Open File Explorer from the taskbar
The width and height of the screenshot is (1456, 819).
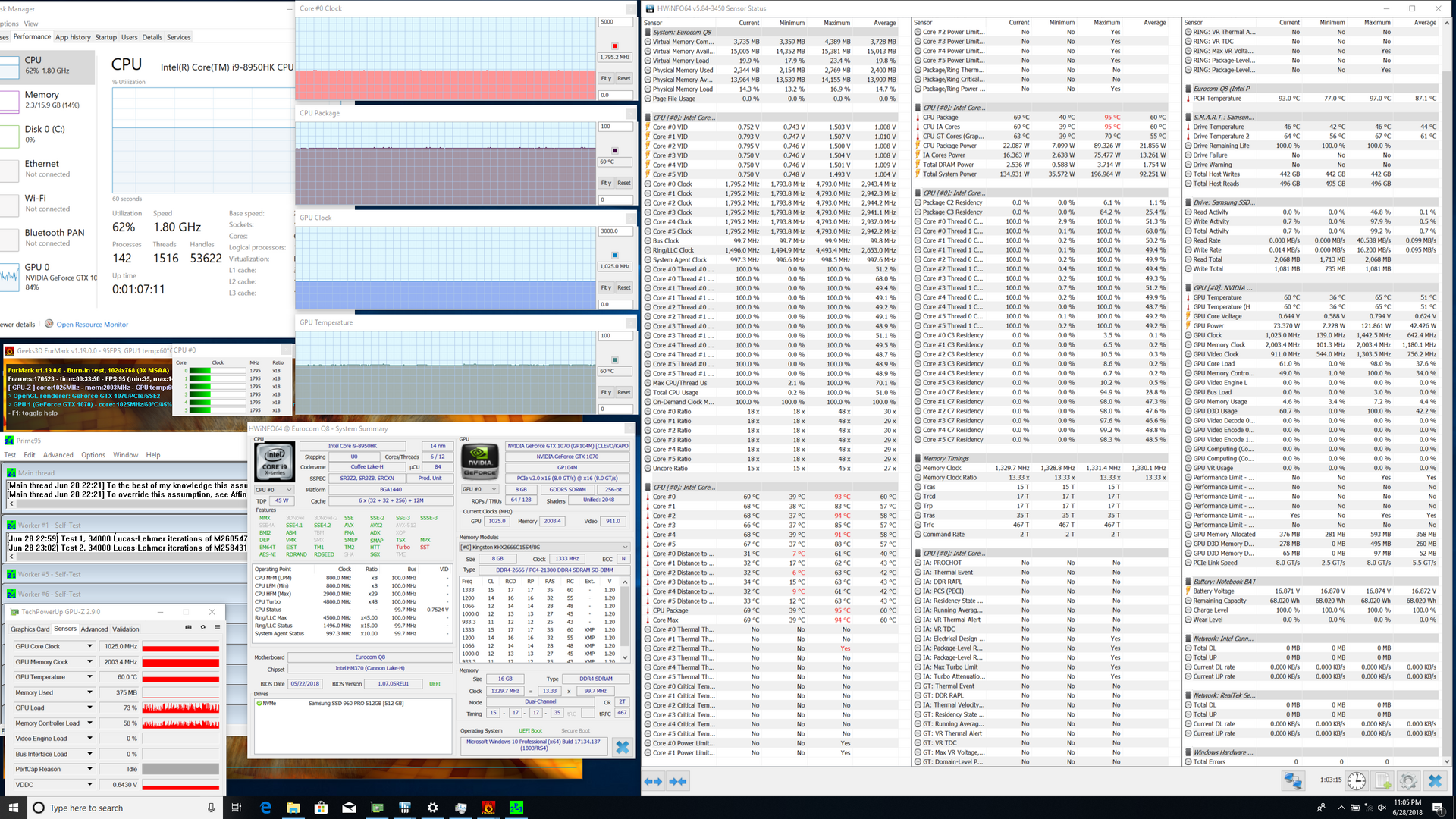293,808
